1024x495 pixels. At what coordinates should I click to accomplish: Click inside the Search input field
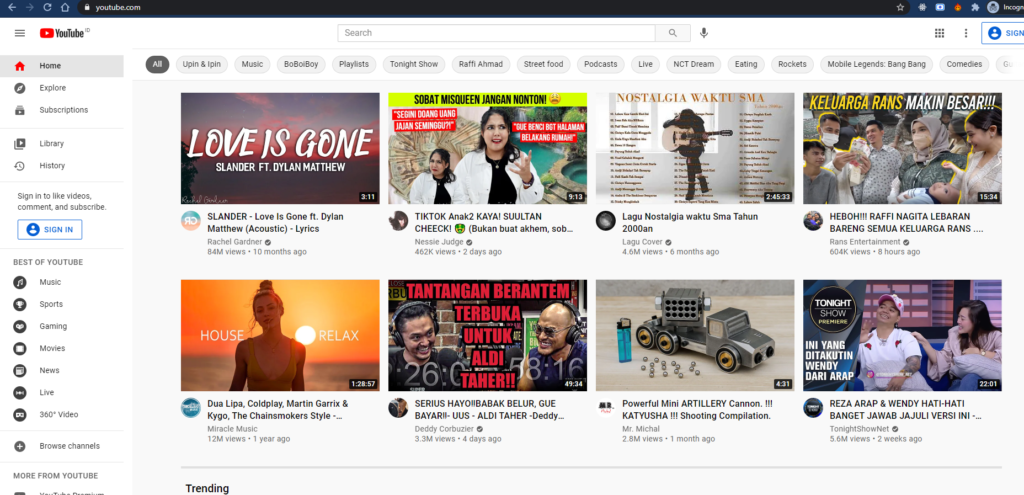tap(495, 33)
